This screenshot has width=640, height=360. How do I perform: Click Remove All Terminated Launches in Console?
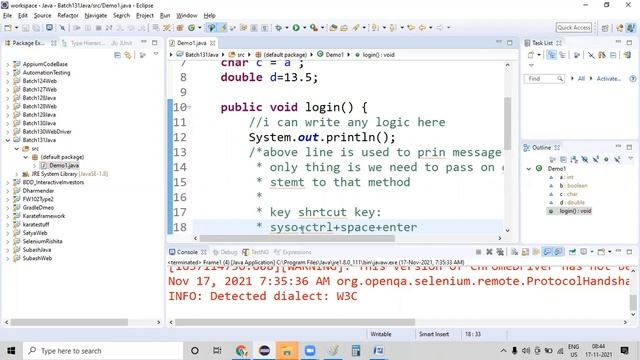point(500,252)
